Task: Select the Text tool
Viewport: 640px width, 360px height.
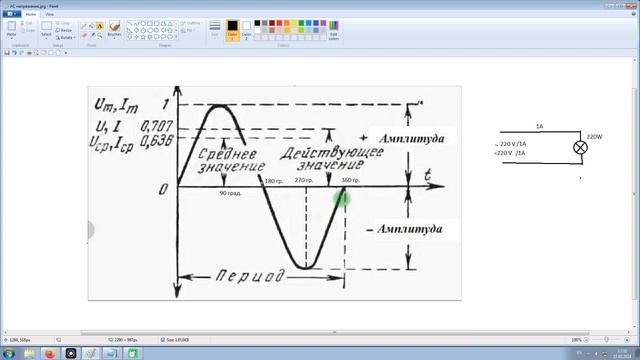Action: pyautogui.click(x=100, y=26)
